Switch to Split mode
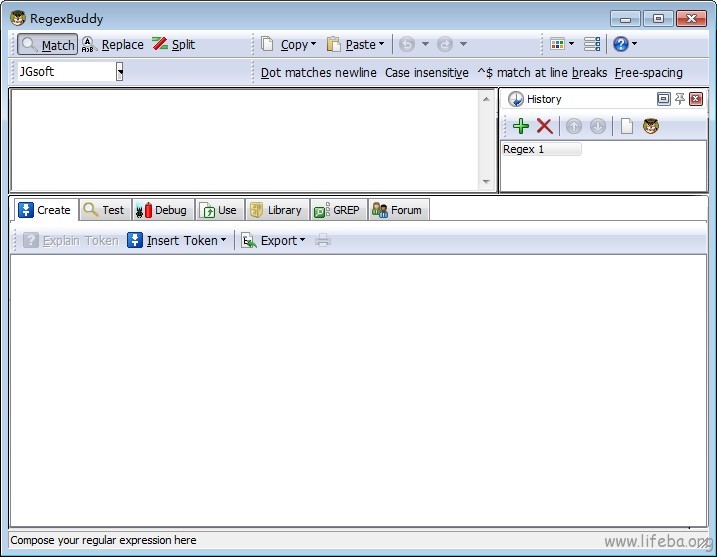 click(x=174, y=44)
